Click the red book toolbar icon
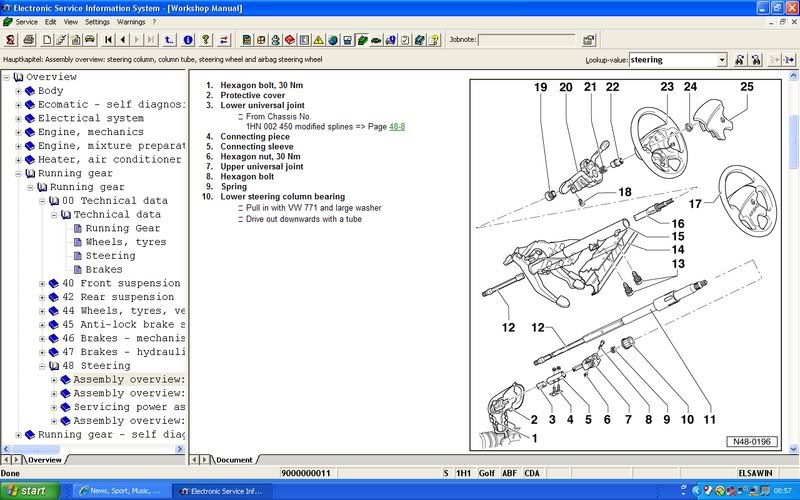This screenshot has height=500, width=800. pos(290,40)
